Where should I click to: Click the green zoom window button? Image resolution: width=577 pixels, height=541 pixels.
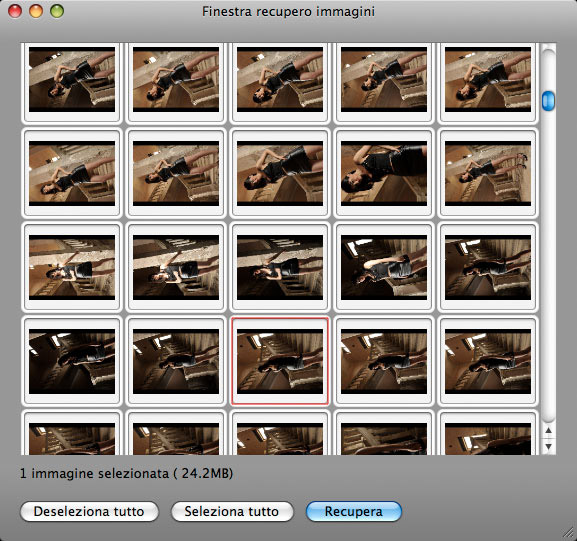(57, 11)
